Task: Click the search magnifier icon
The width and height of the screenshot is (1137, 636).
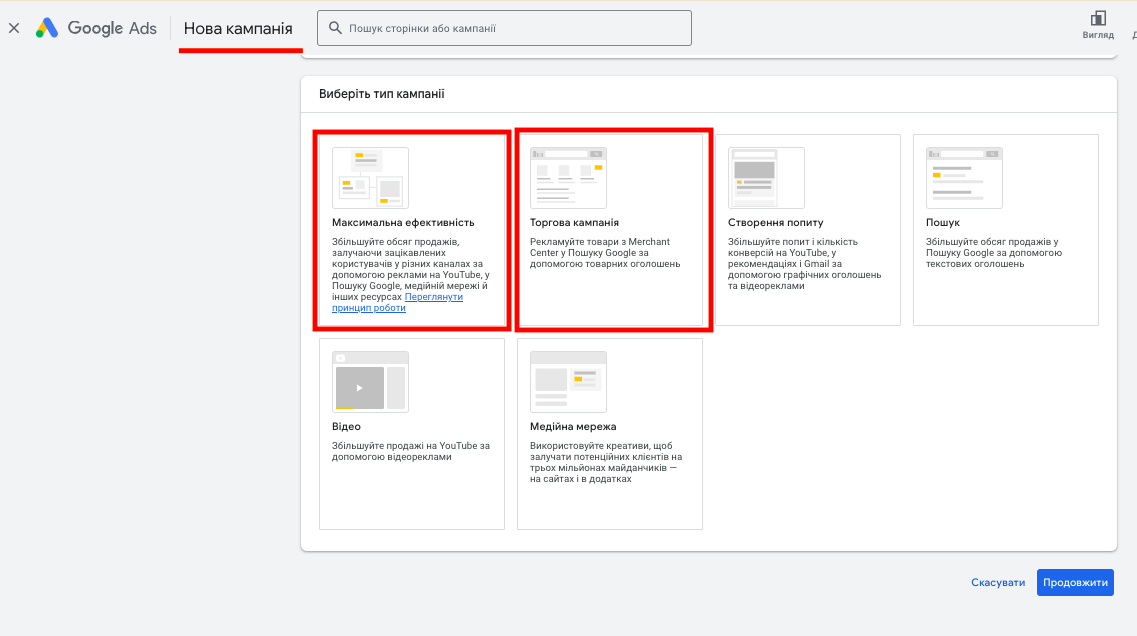Action: 335,28
